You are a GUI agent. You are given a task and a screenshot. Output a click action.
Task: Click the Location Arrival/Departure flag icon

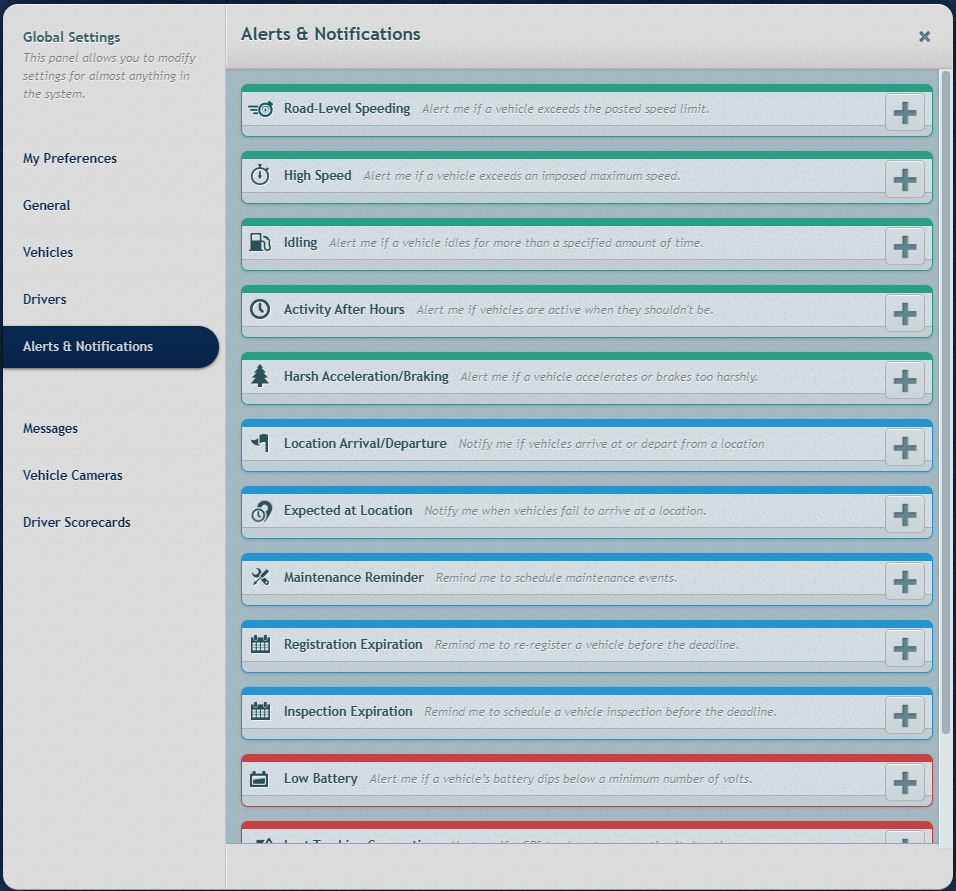pos(260,444)
